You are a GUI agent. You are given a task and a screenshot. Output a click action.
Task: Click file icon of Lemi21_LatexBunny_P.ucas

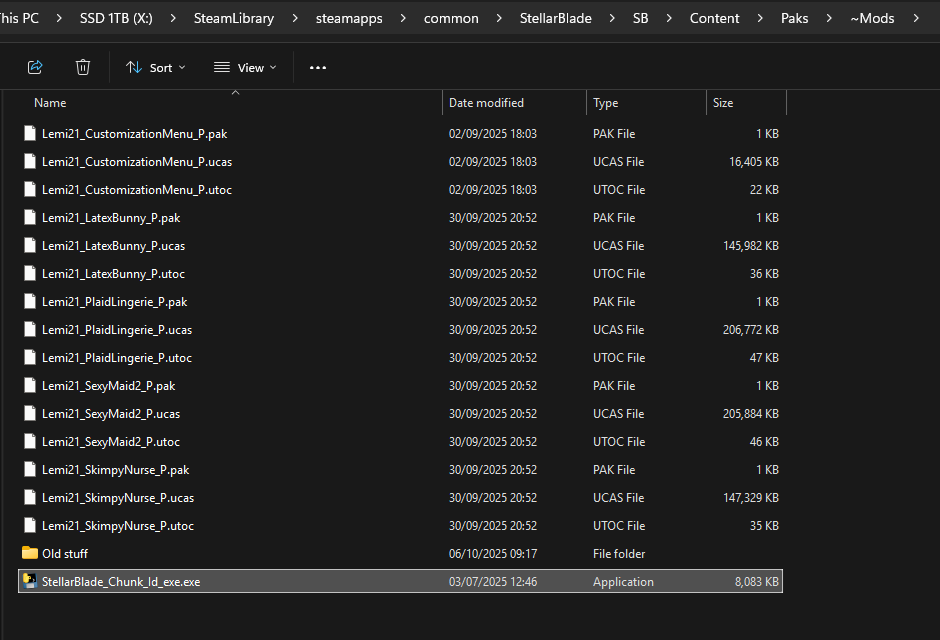pos(29,245)
